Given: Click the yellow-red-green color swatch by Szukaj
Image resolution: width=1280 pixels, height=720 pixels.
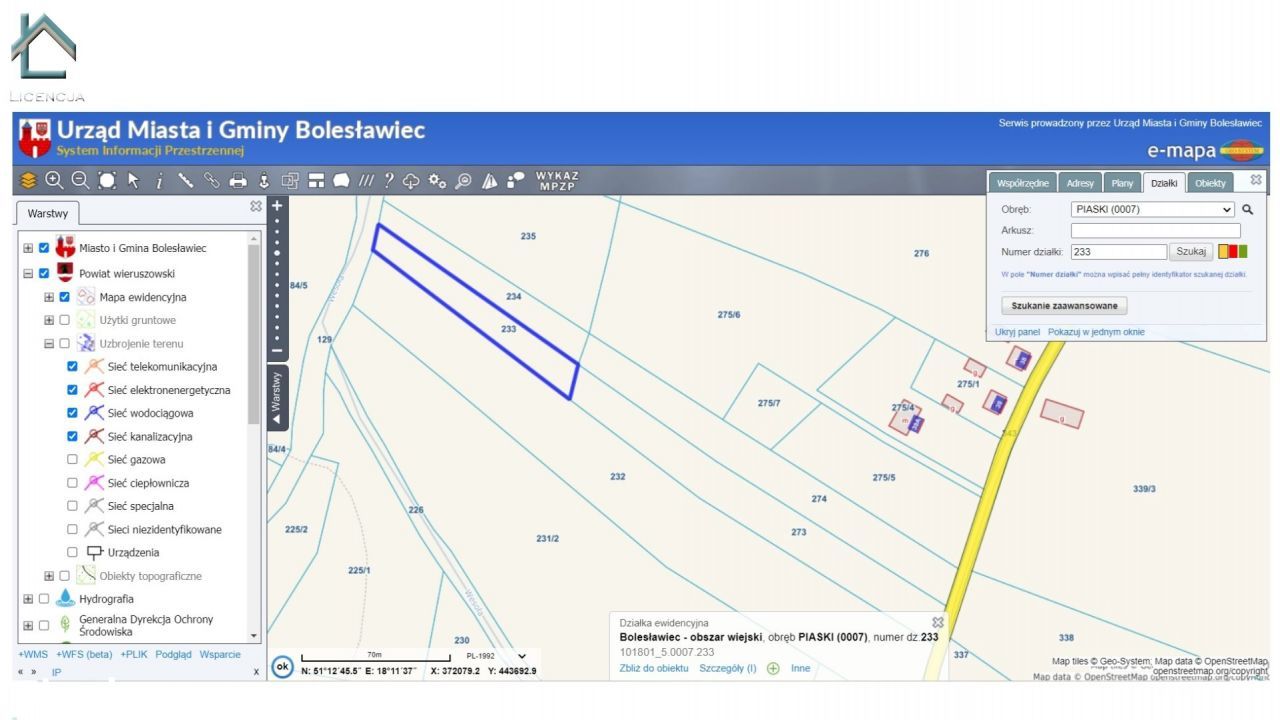Looking at the screenshot, I should point(1233,252).
